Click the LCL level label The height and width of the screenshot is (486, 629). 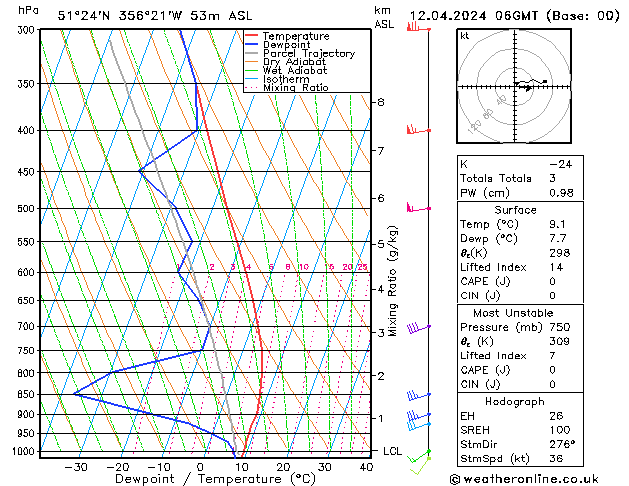[392, 451]
